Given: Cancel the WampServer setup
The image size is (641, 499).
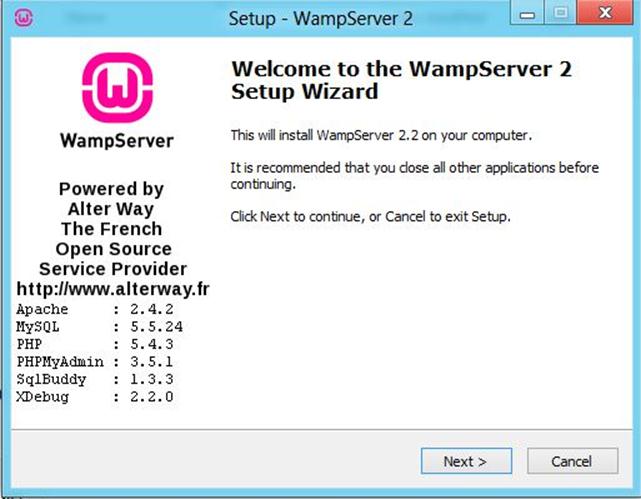Looking at the screenshot, I should tap(572, 461).
